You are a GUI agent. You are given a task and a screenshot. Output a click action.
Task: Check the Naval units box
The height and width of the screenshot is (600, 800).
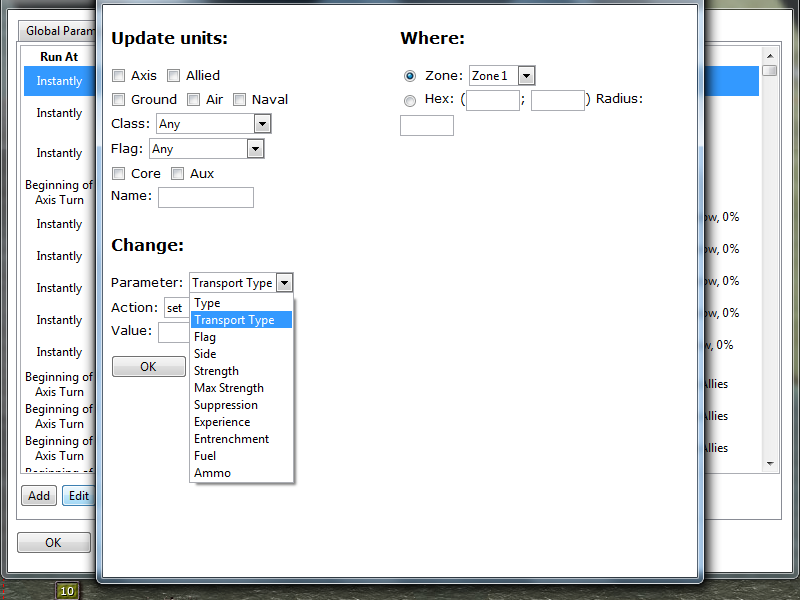240,100
